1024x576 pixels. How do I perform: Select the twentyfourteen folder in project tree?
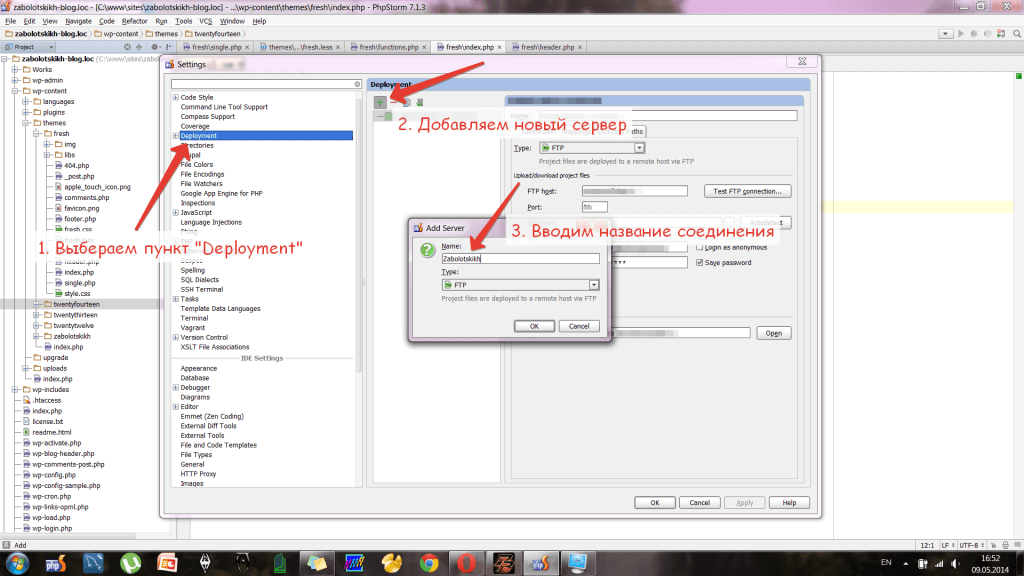[76, 304]
